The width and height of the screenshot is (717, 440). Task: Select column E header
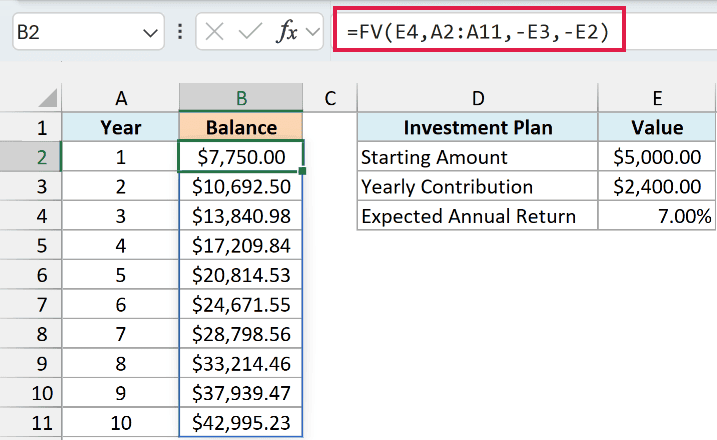point(657,97)
